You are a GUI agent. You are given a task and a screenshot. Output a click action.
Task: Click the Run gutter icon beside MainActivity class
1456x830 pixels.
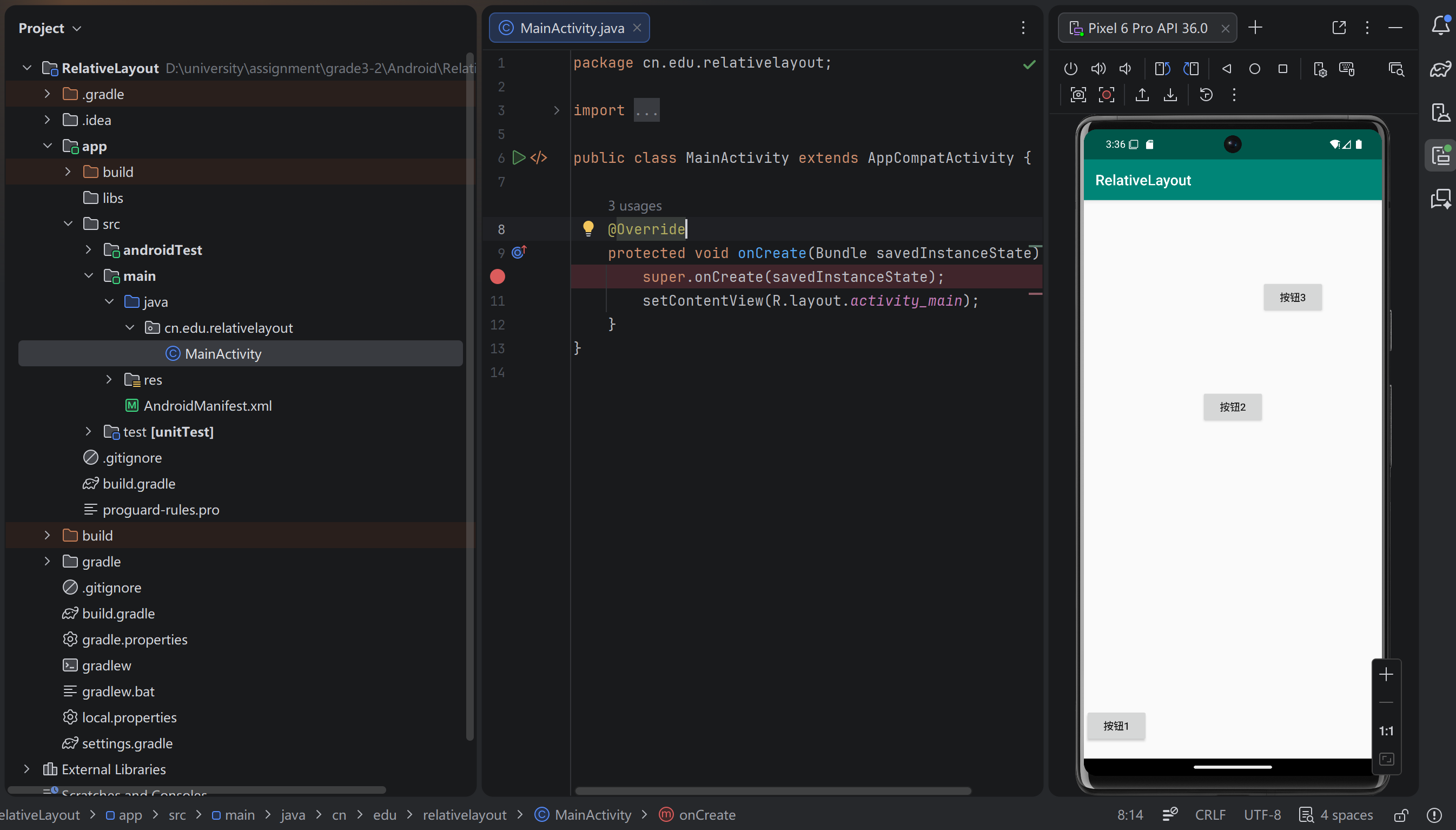[518, 158]
